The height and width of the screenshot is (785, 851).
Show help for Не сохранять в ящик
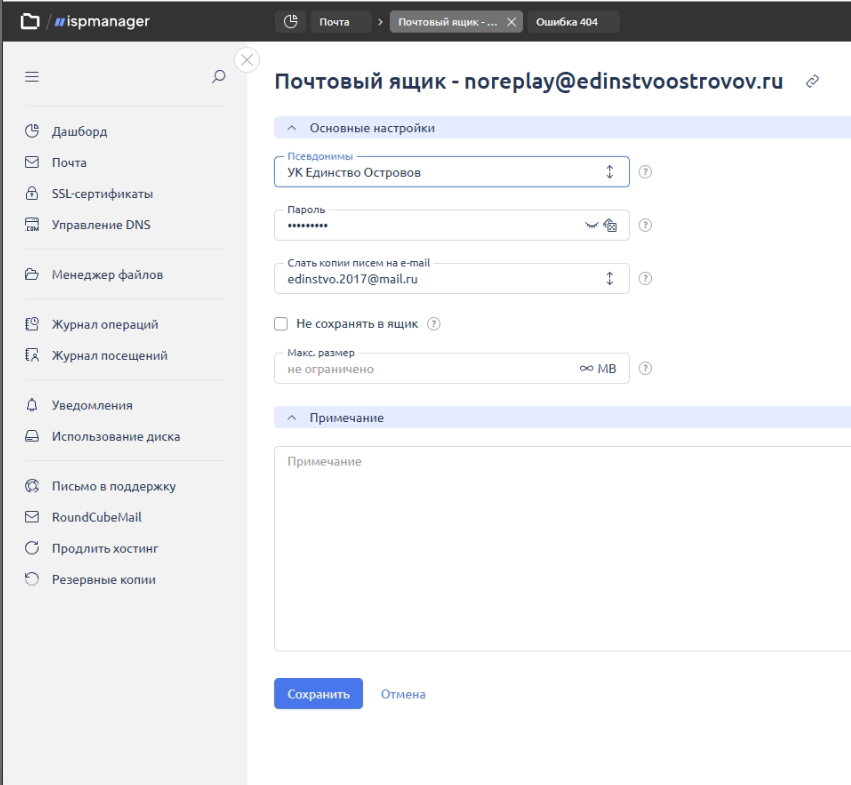click(x=433, y=324)
